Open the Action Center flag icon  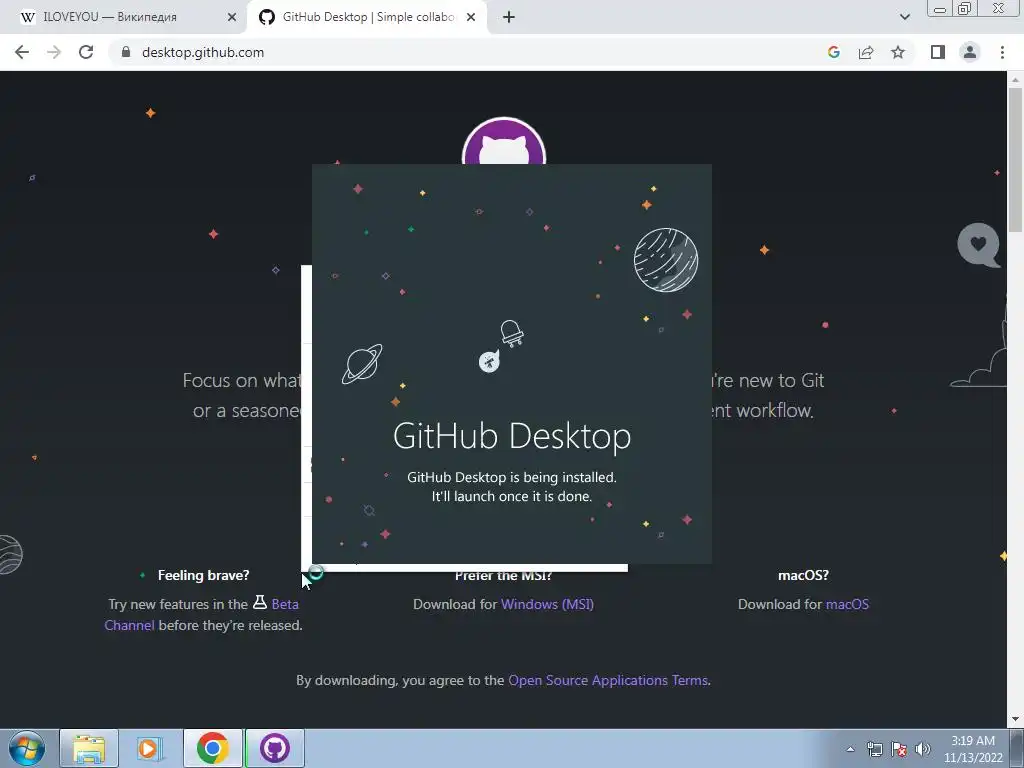(899, 749)
